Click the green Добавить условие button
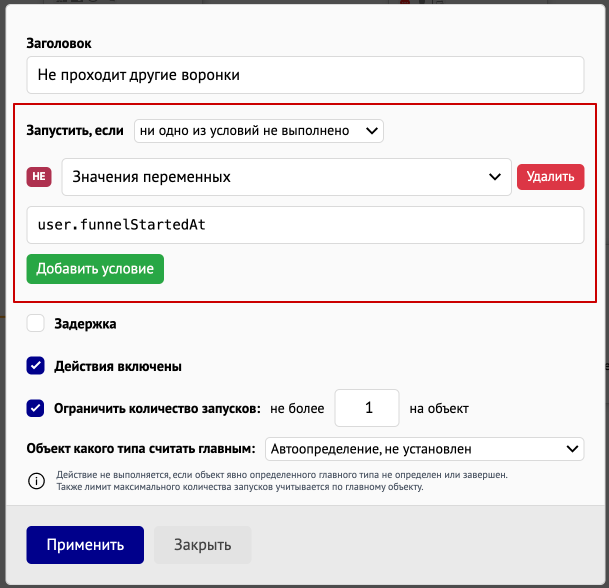 coord(95,269)
